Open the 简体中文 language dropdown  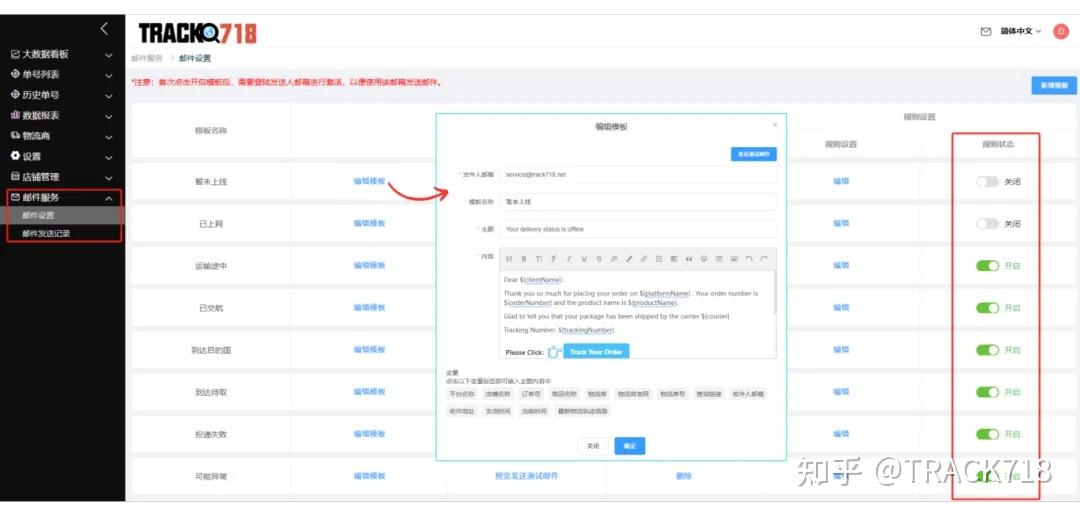(x=1021, y=32)
